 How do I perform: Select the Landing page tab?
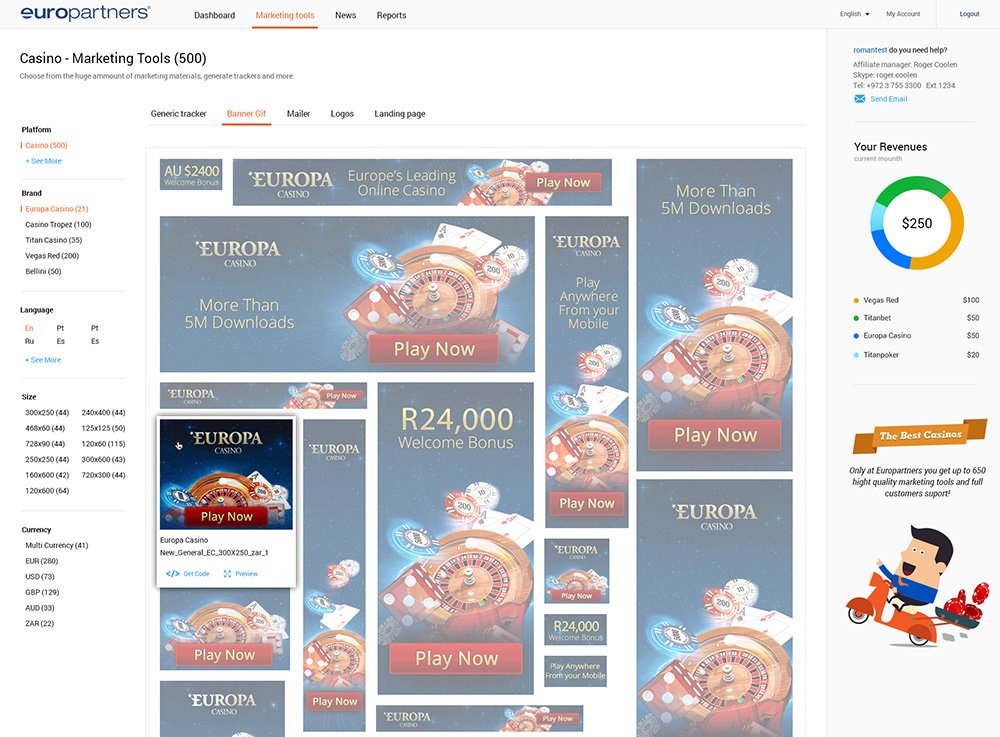(399, 114)
